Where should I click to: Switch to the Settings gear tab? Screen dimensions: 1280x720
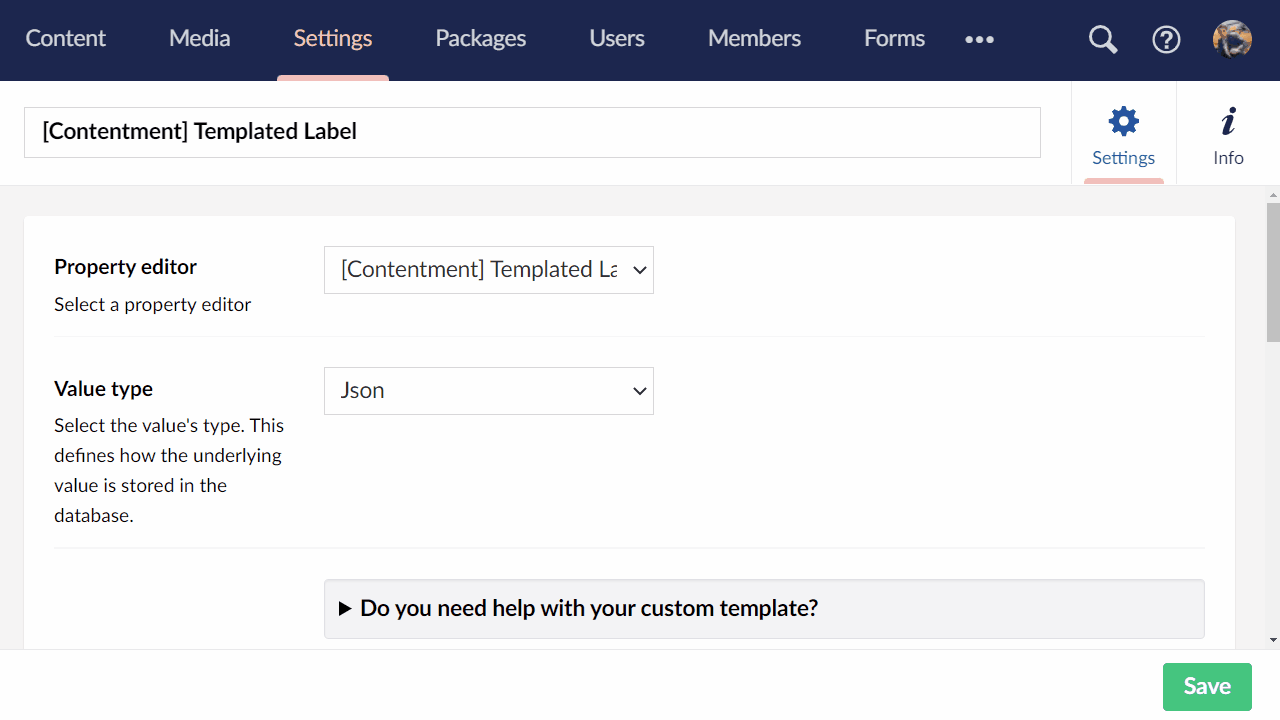coord(1124,133)
